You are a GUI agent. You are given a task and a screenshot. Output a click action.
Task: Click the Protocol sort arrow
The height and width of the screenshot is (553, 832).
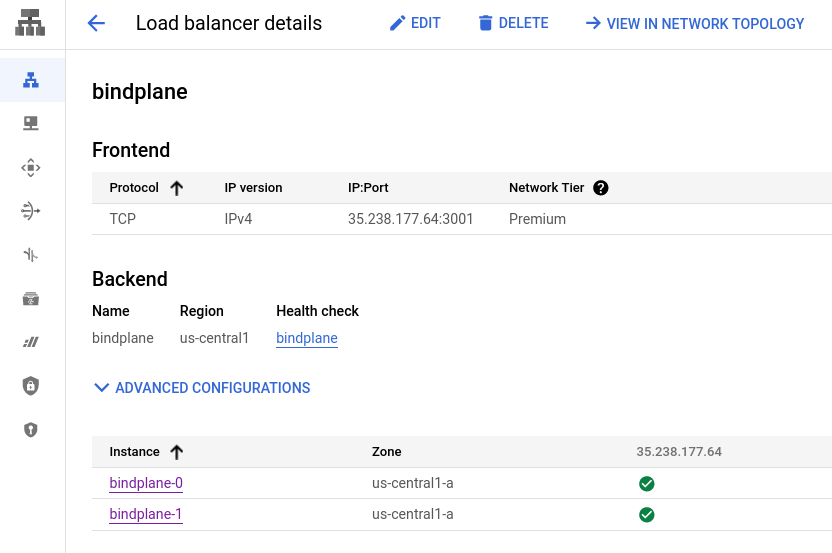pos(177,188)
